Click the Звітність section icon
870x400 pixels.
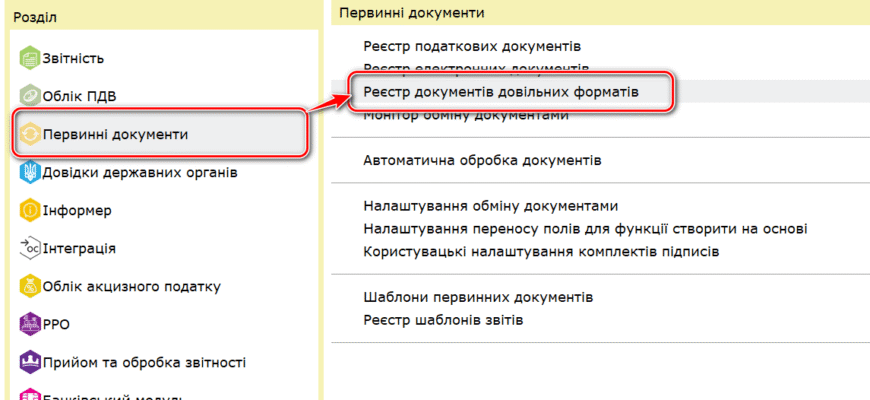[29, 58]
